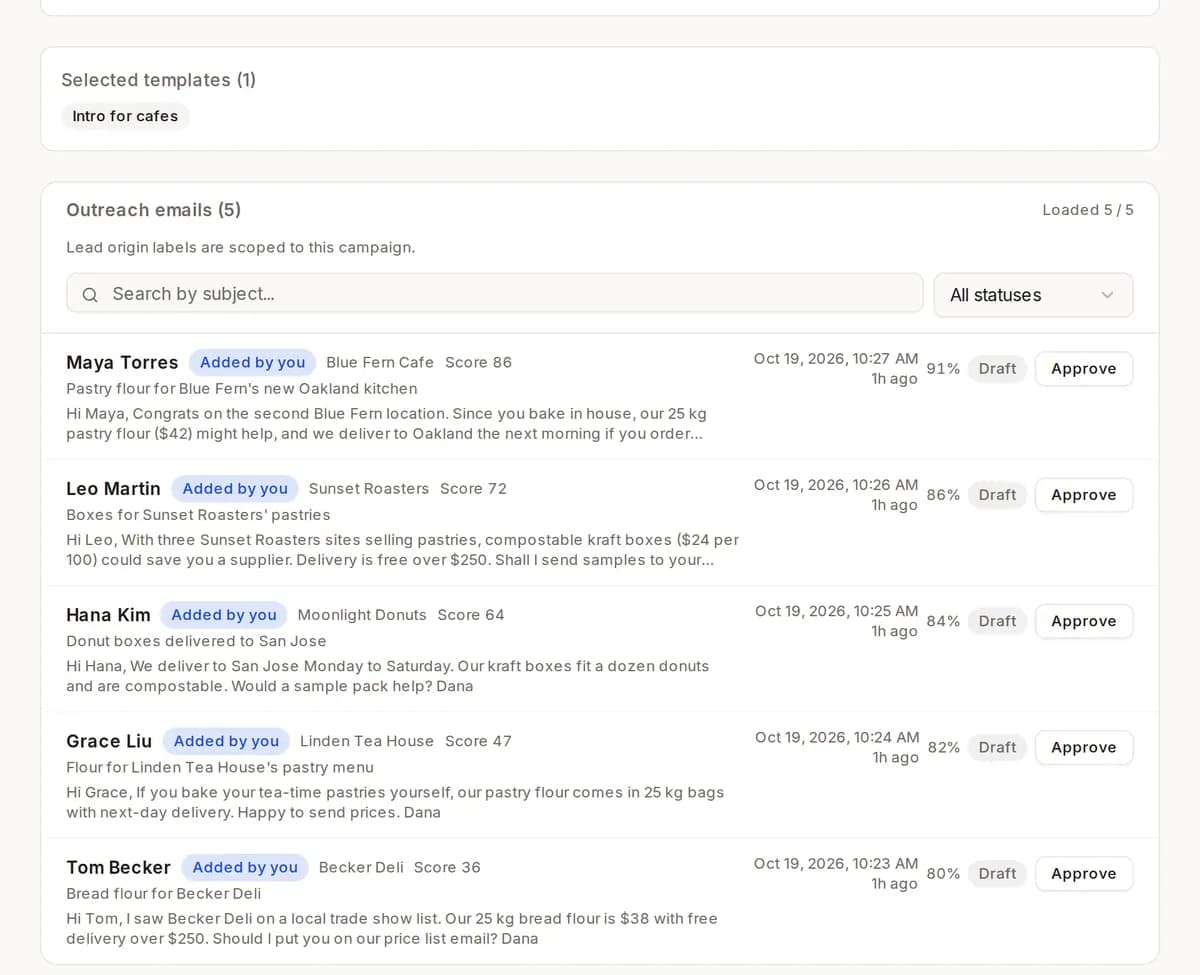Screen dimensions: 1200x975
Task: Open the Leo Martin contact name
Action: point(113,488)
